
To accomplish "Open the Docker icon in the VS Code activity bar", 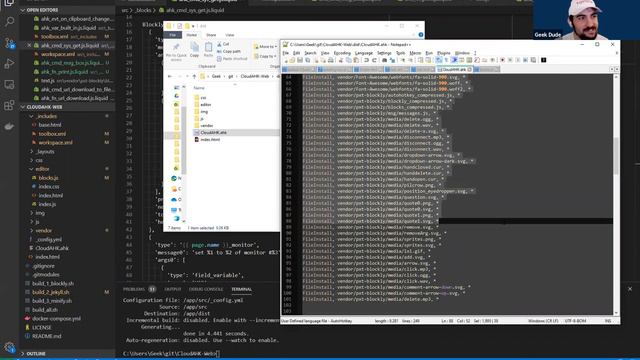I will pyautogui.click(x=9, y=127).
